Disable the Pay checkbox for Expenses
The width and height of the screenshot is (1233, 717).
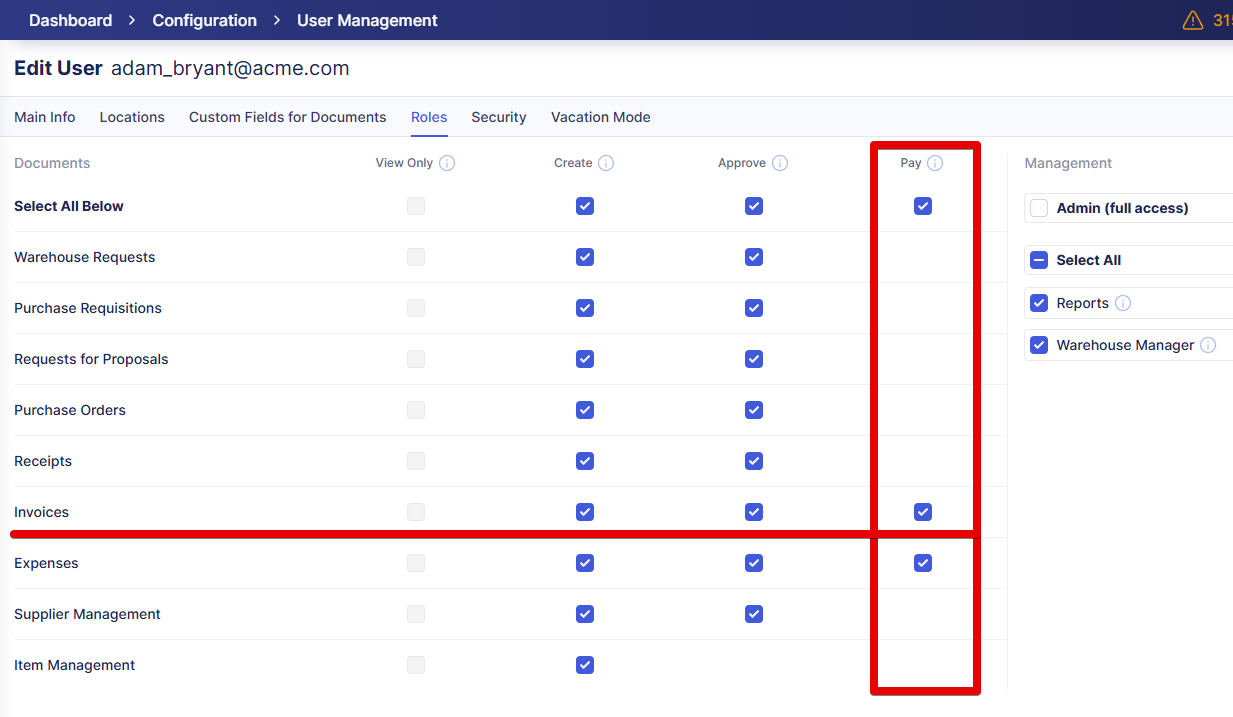pos(923,563)
